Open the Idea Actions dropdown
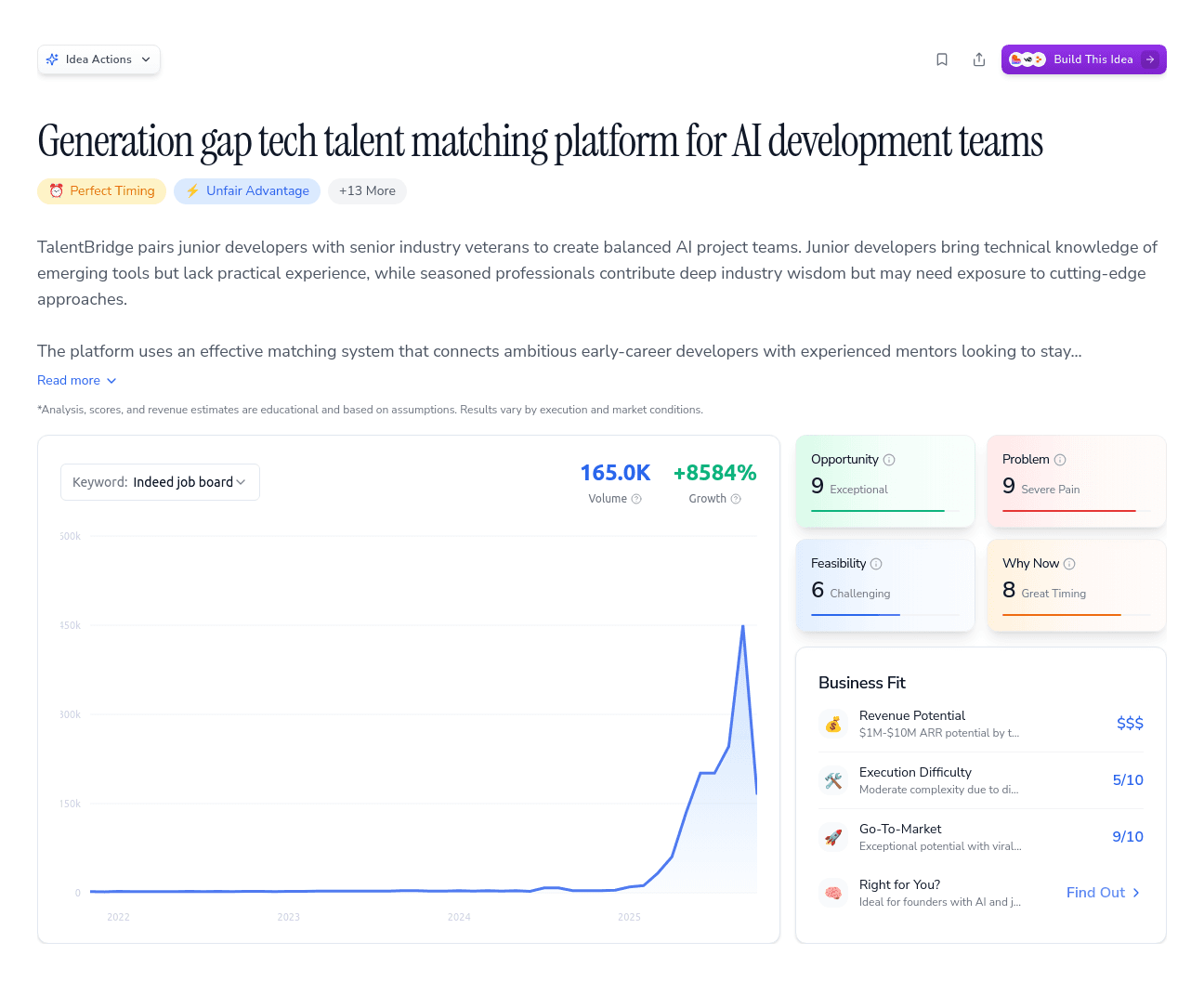This screenshot has height=981, width=1204. pyautogui.click(x=98, y=59)
